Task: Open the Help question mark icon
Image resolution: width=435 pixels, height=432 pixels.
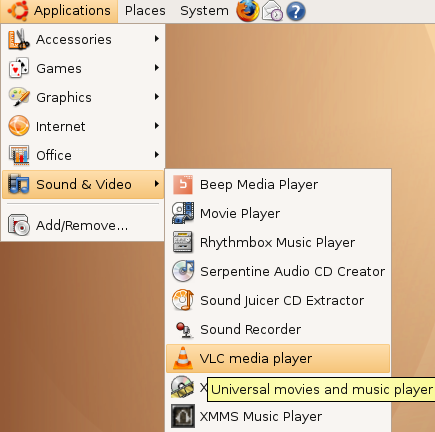Action: pyautogui.click(x=296, y=11)
